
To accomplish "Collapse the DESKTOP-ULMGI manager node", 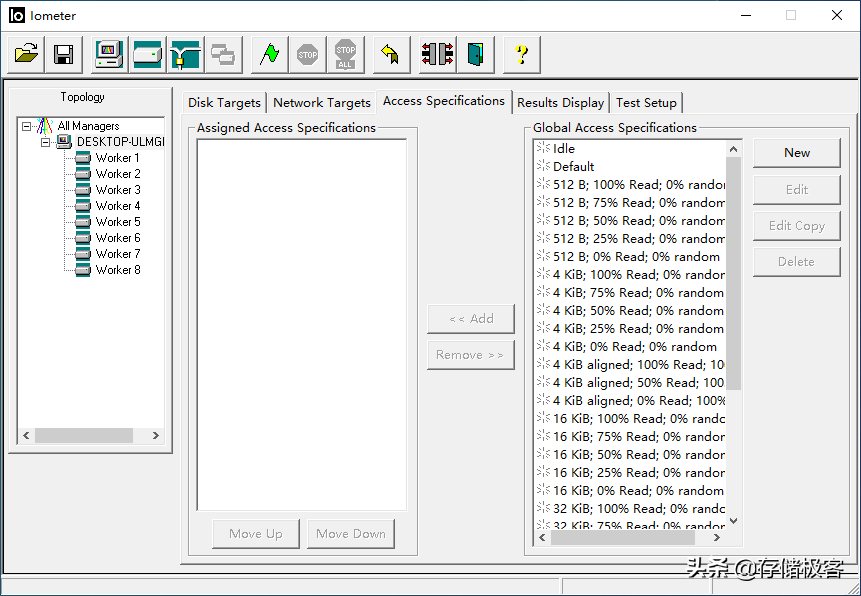I will point(45,142).
